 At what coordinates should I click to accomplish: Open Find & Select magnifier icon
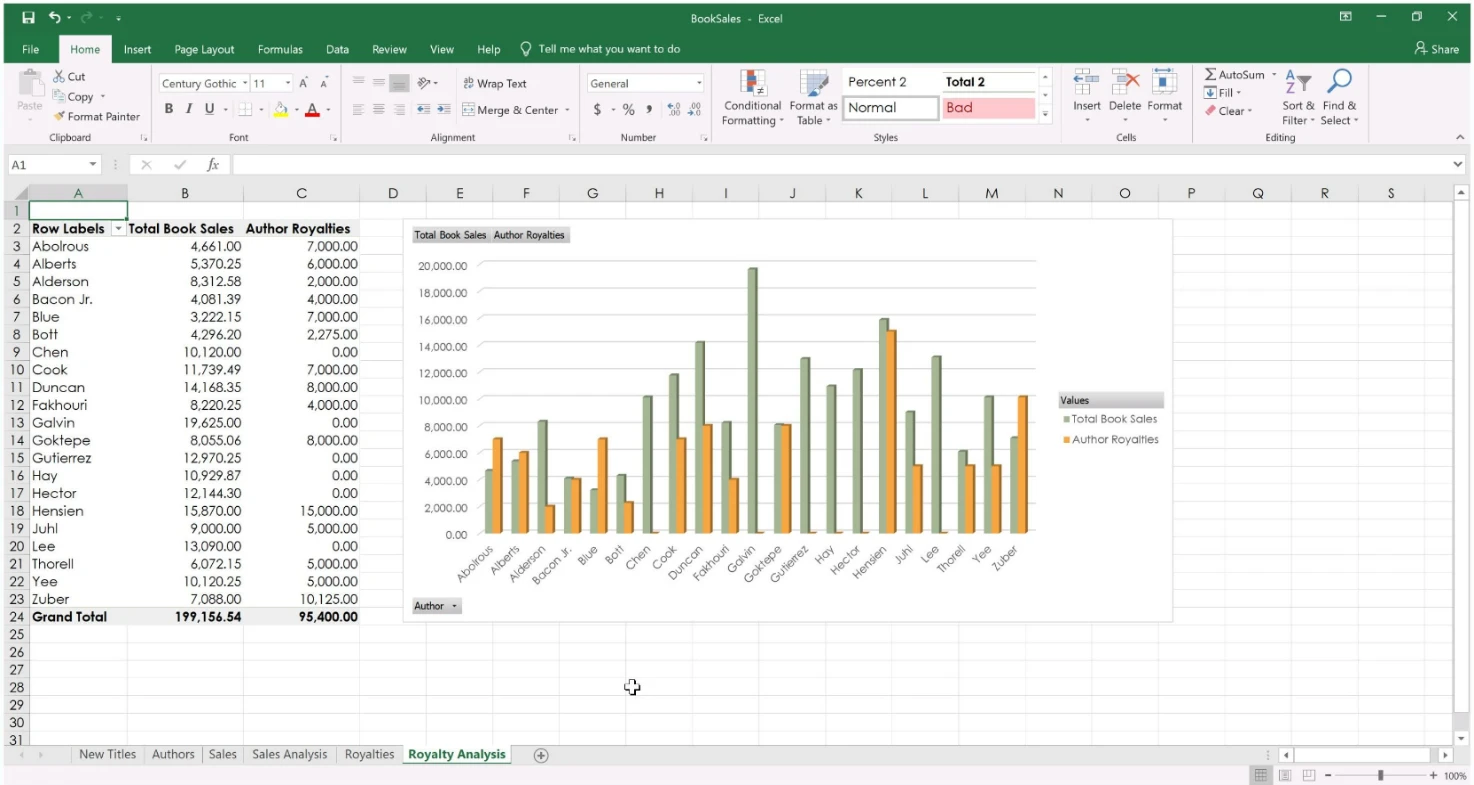[1339, 82]
